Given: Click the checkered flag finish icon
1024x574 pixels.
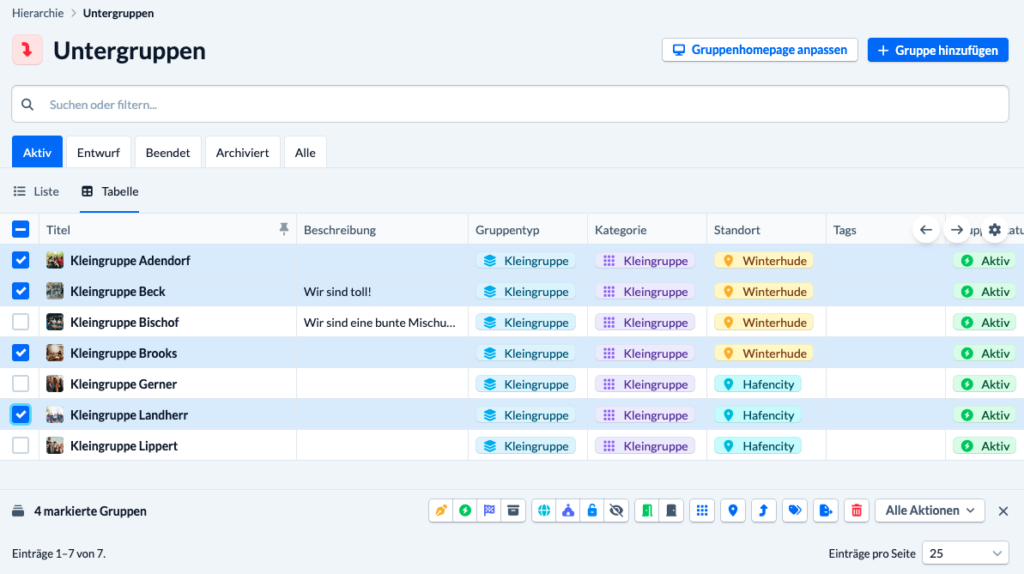Looking at the screenshot, I should click(x=489, y=511).
